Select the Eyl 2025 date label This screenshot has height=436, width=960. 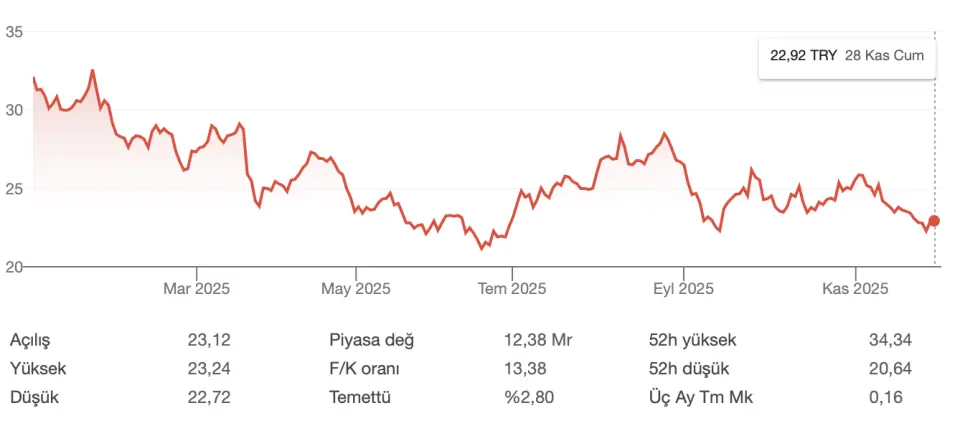[683, 289]
